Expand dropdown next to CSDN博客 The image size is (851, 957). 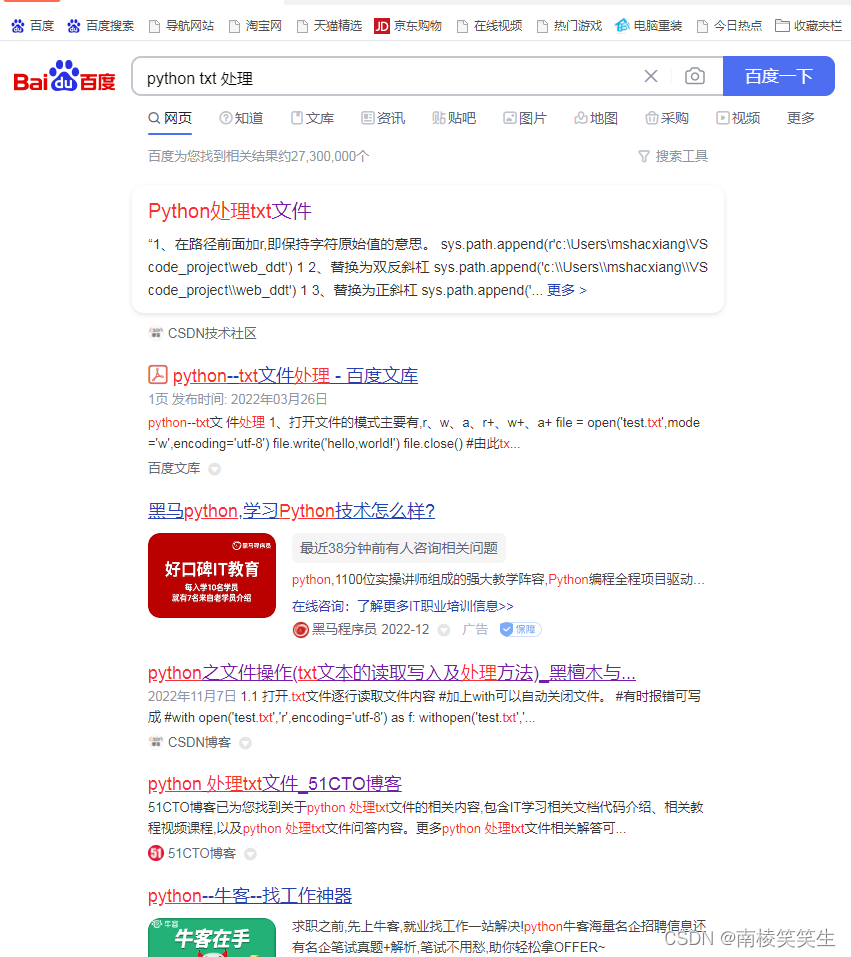pos(245,743)
